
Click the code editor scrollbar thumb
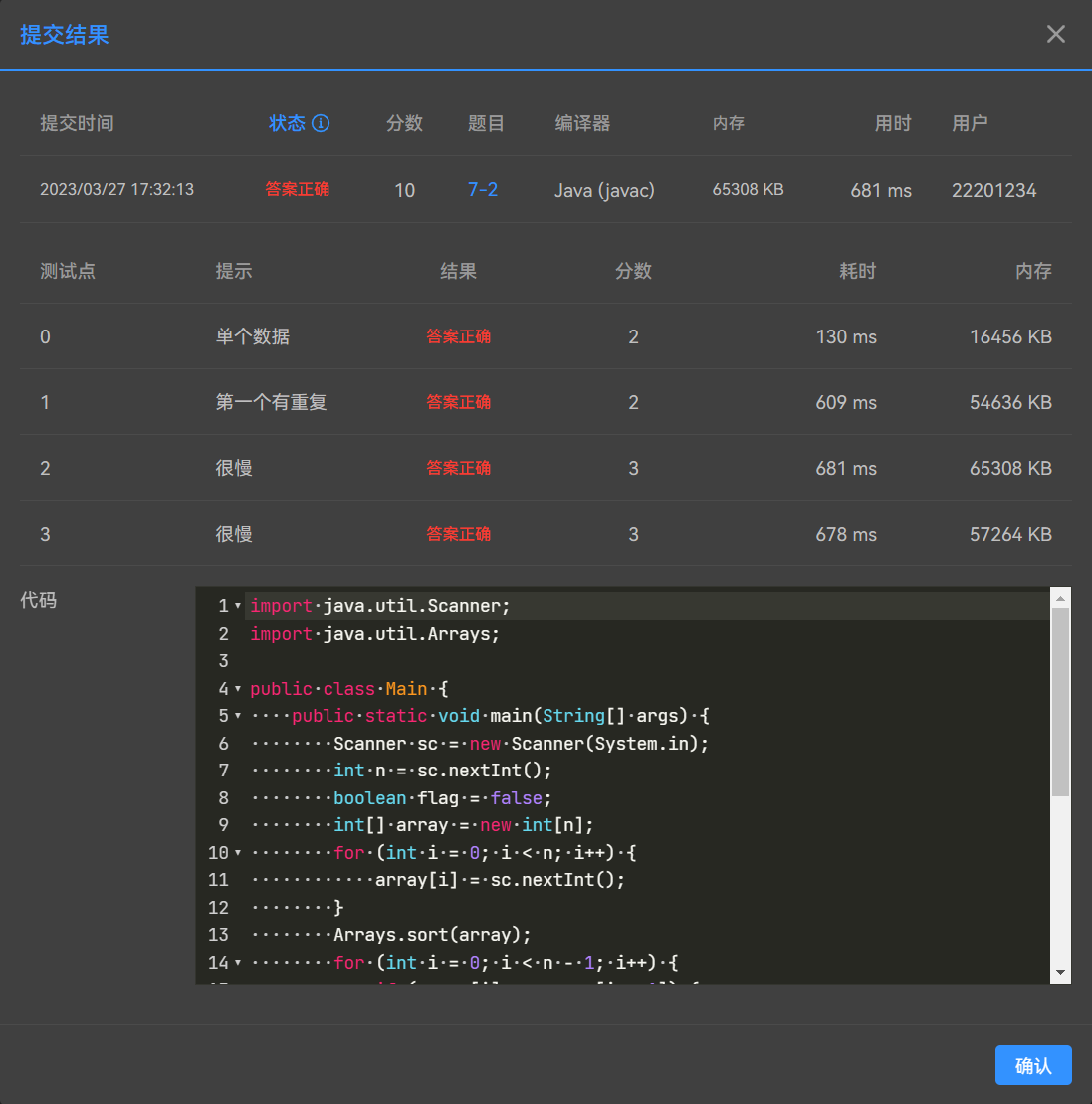pos(1060,703)
